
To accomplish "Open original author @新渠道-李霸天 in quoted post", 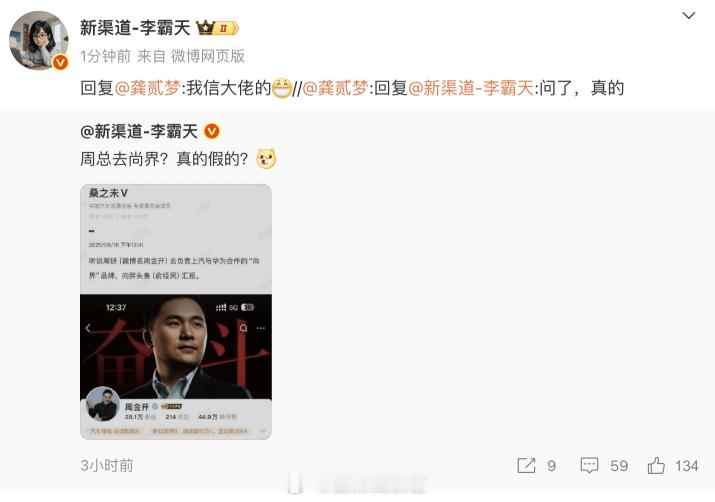I will point(139,132).
